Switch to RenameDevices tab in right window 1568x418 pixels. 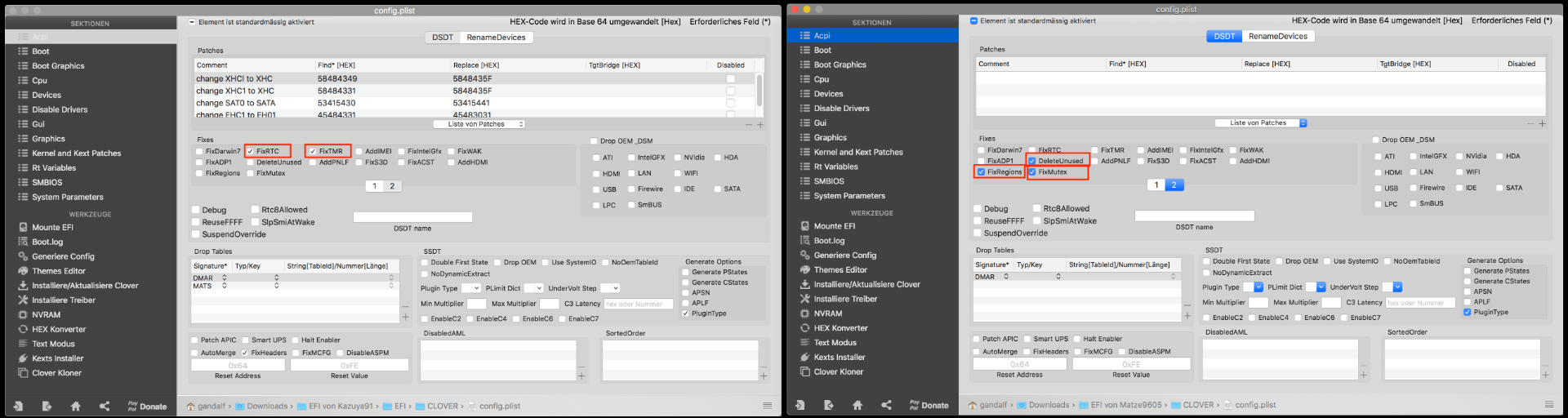1277,36
